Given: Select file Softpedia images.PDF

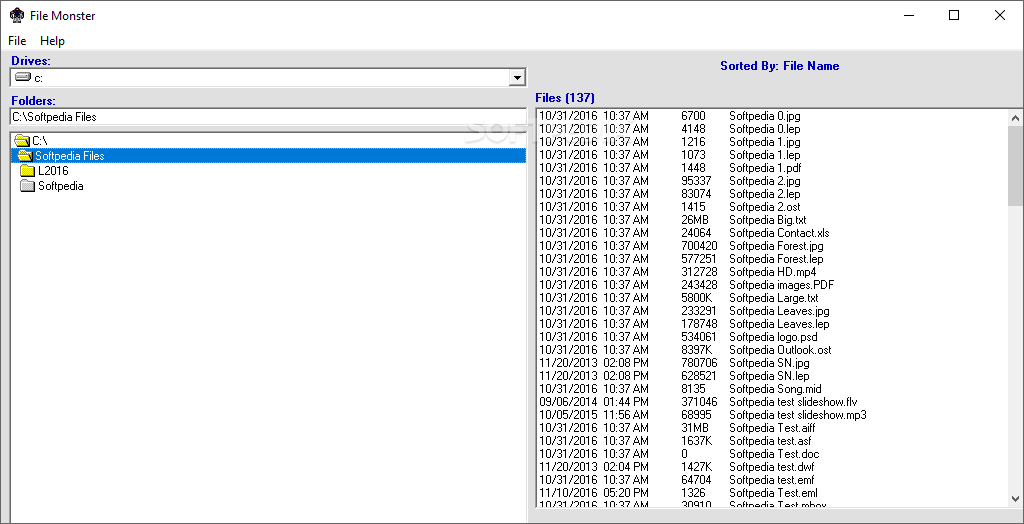Looking at the screenshot, I should (782, 285).
